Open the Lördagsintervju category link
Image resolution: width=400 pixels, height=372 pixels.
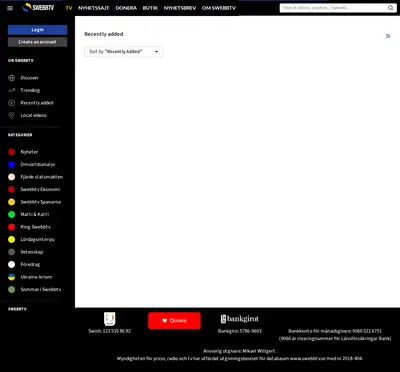tap(38, 239)
